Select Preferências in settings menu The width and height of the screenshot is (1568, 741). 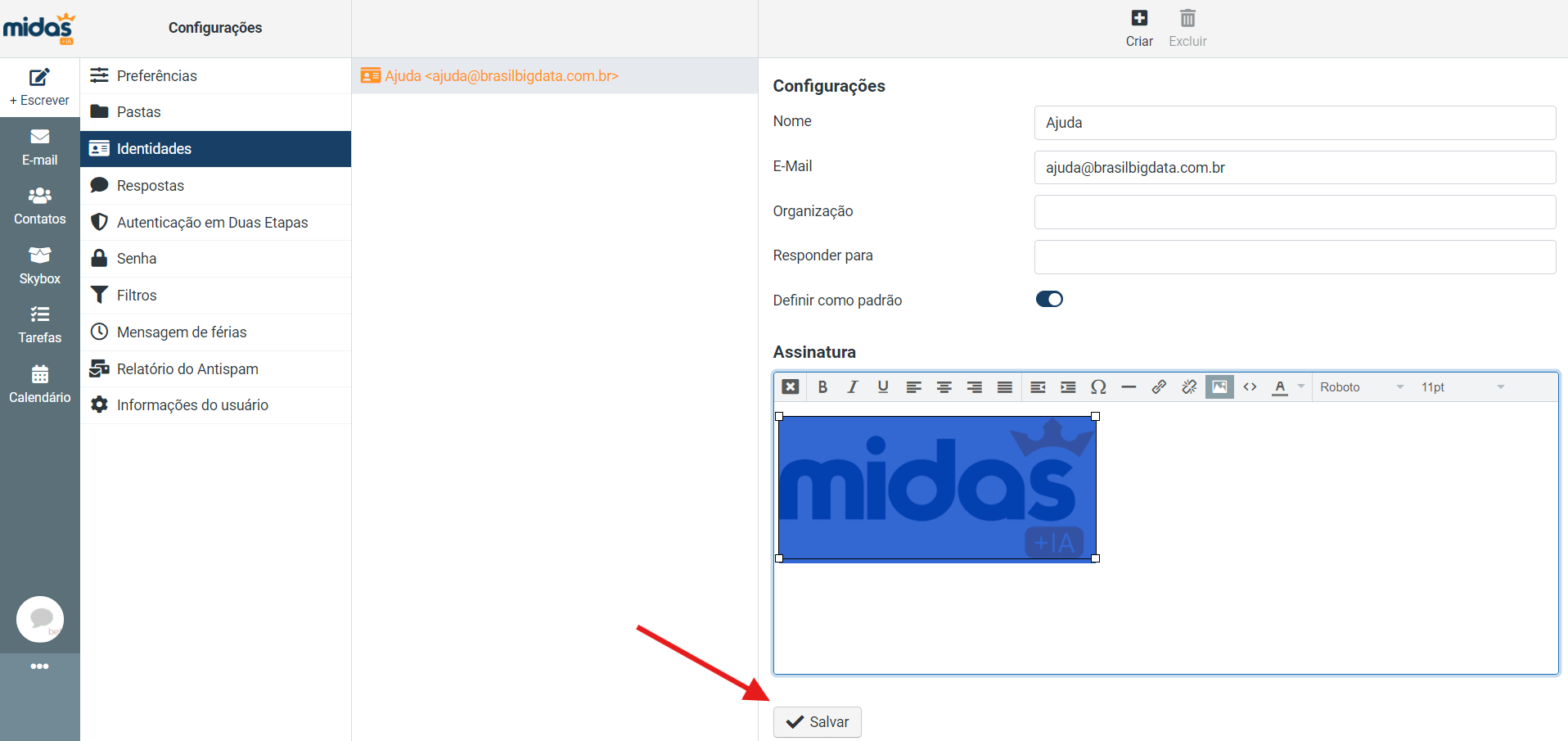point(156,76)
